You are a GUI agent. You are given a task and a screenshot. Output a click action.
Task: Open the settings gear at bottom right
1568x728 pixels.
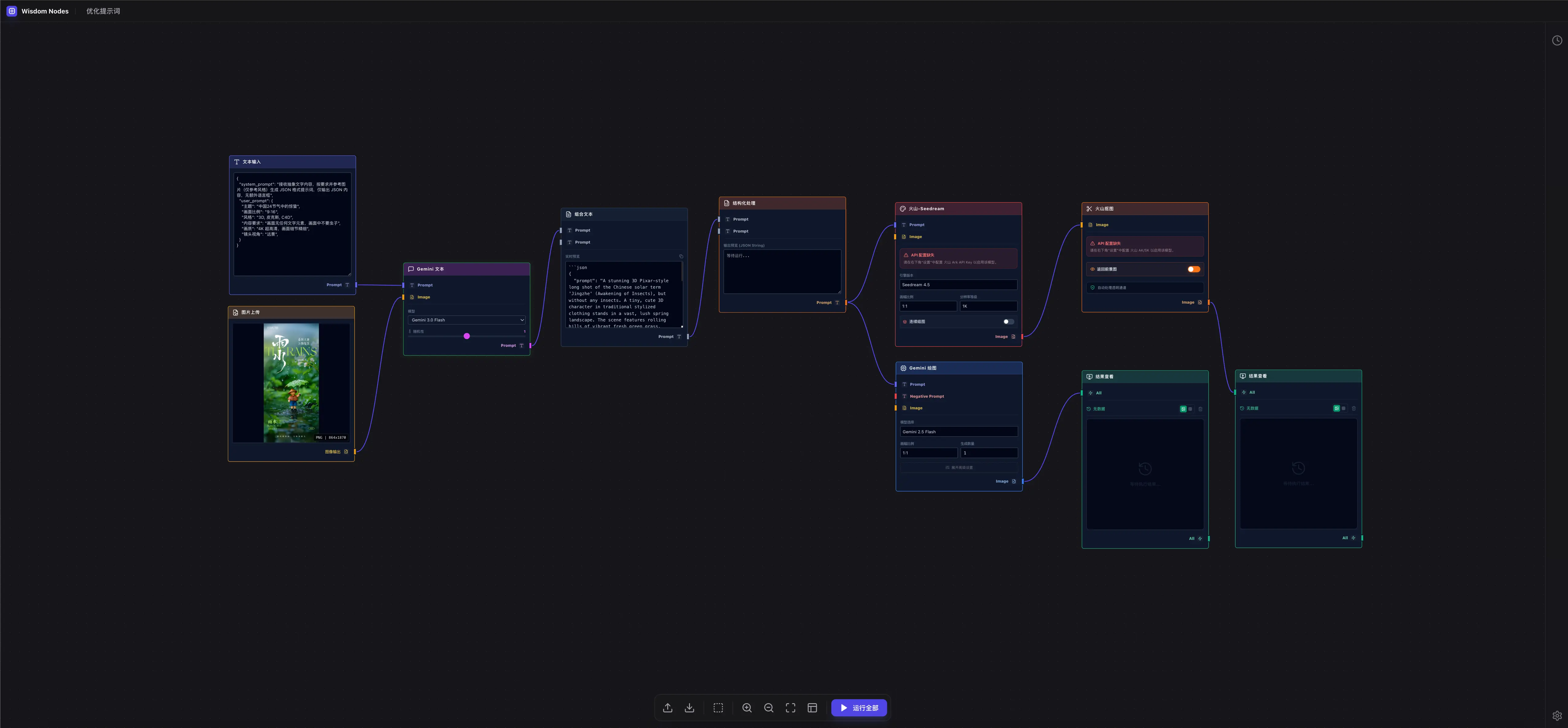pos(1557,715)
